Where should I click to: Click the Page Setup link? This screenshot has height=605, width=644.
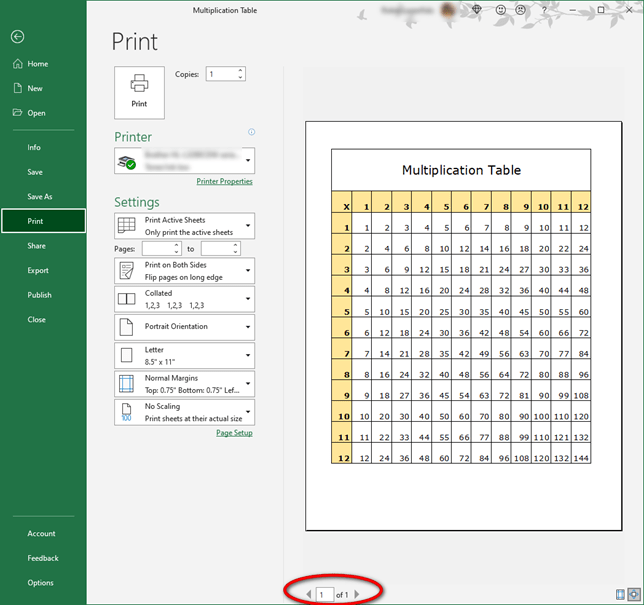[234, 433]
